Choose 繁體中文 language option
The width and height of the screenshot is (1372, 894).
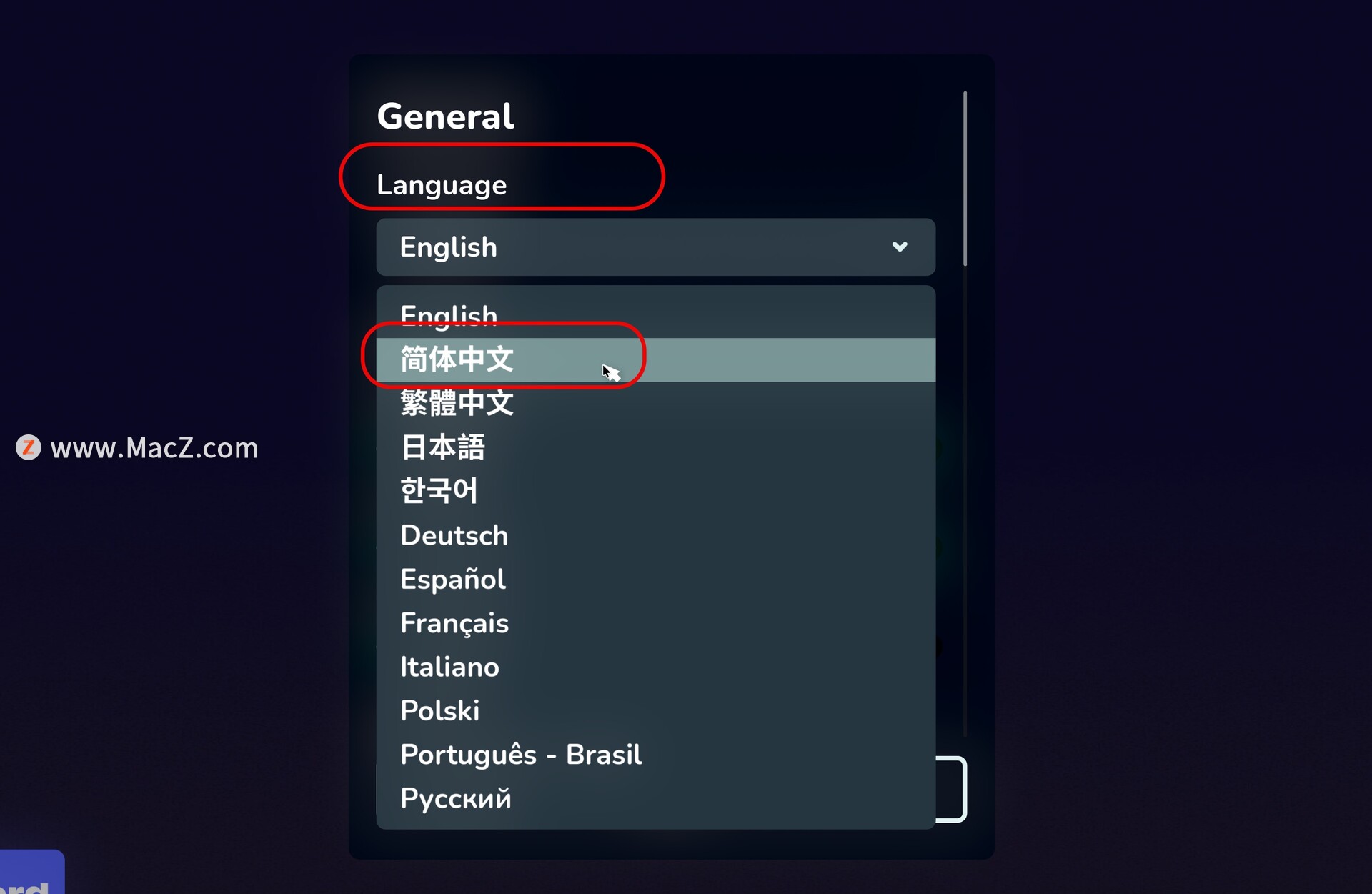(x=457, y=403)
